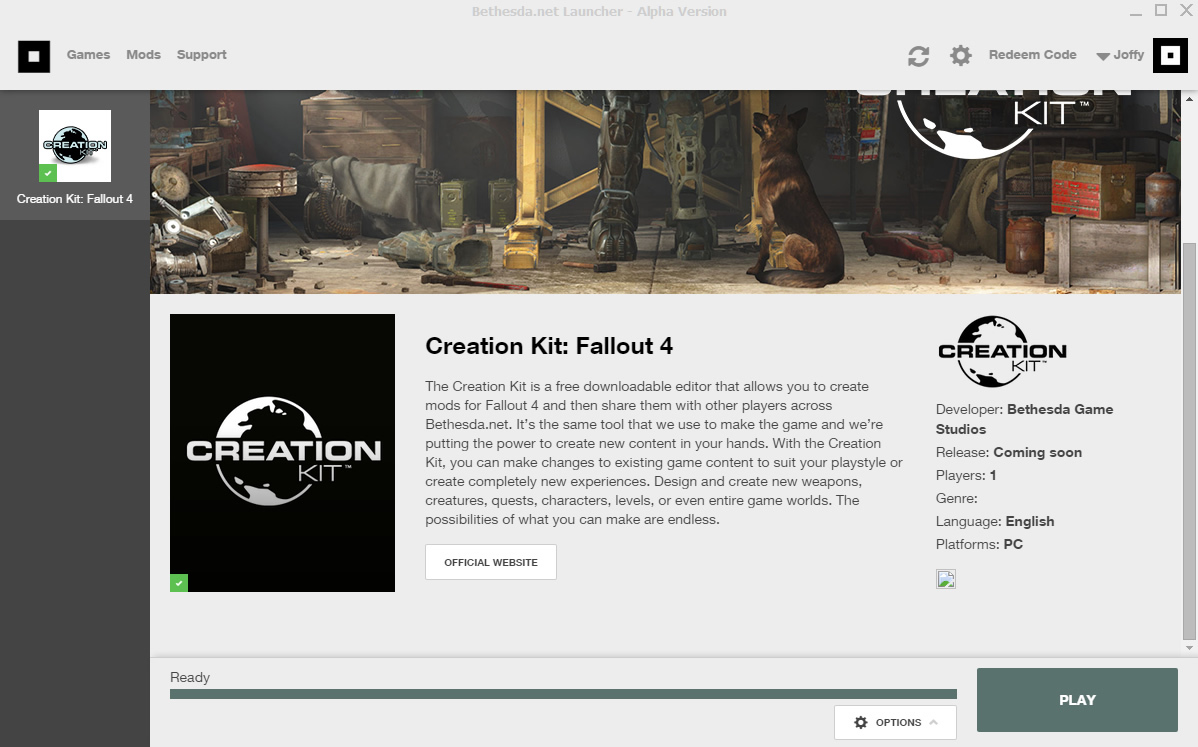Open the Mods menu
Viewport: 1198px width, 747px height.
click(143, 55)
